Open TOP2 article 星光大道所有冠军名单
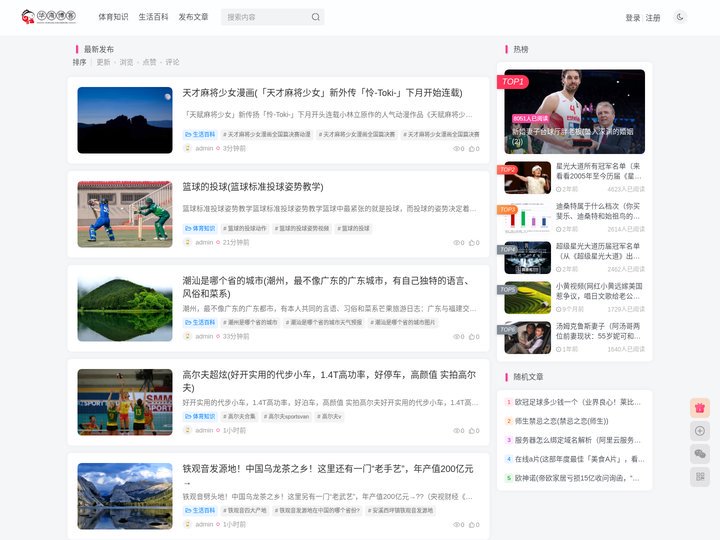This screenshot has height=540, width=720. click(x=598, y=171)
